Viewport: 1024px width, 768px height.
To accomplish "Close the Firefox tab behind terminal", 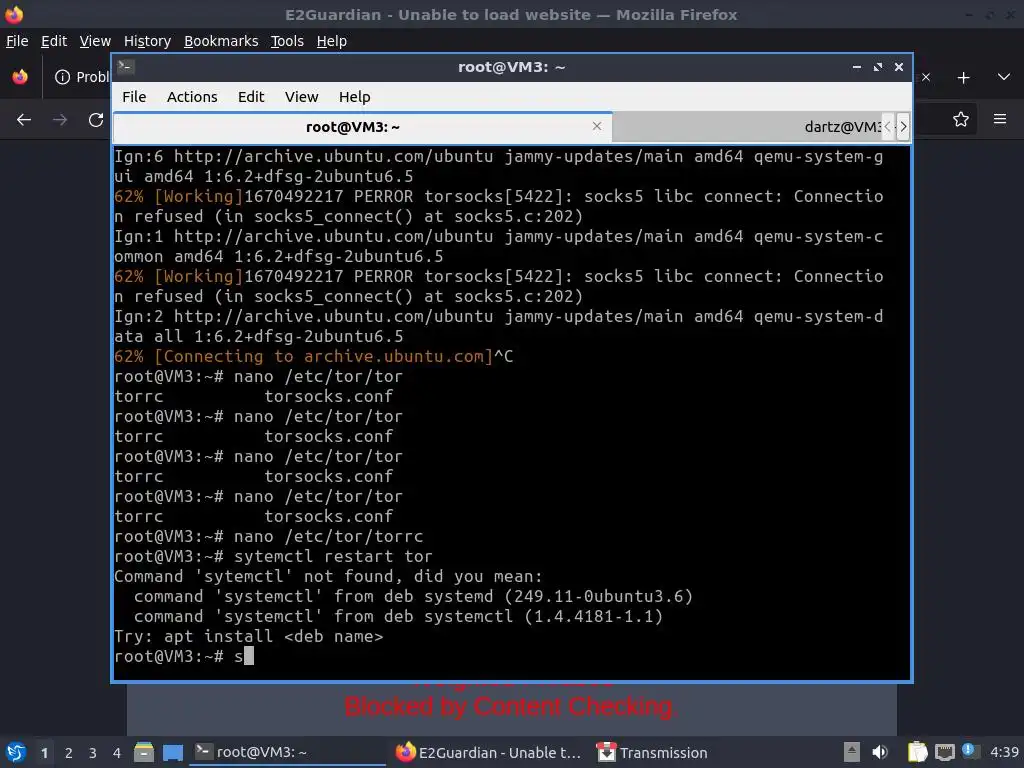I will (x=926, y=78).
